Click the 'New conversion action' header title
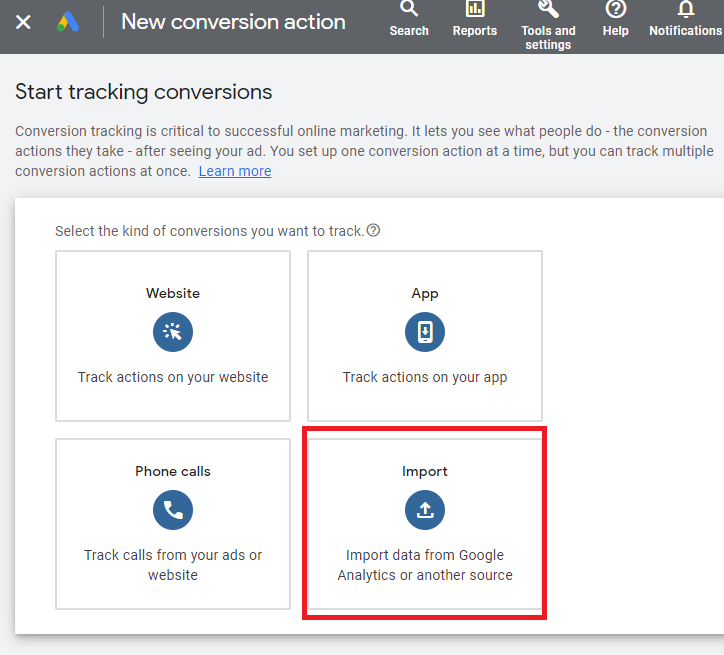 tap(233, 22)
